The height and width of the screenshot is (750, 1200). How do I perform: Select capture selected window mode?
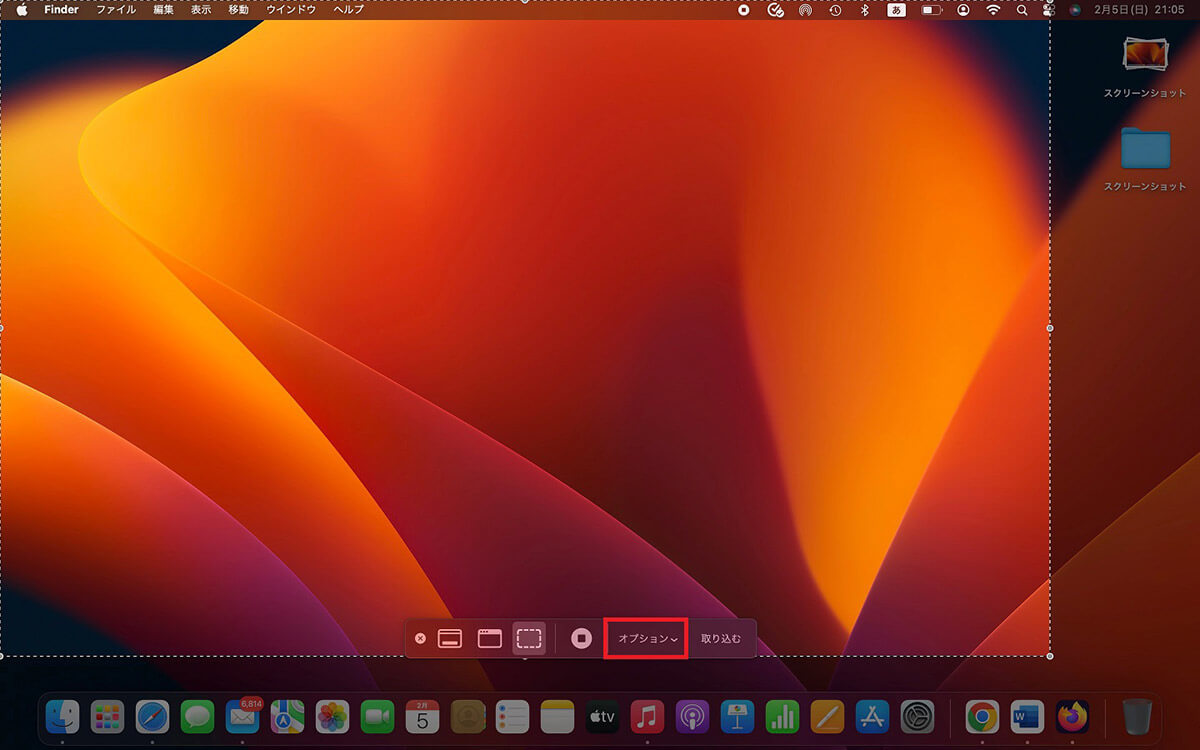click(x=489, y=638)
